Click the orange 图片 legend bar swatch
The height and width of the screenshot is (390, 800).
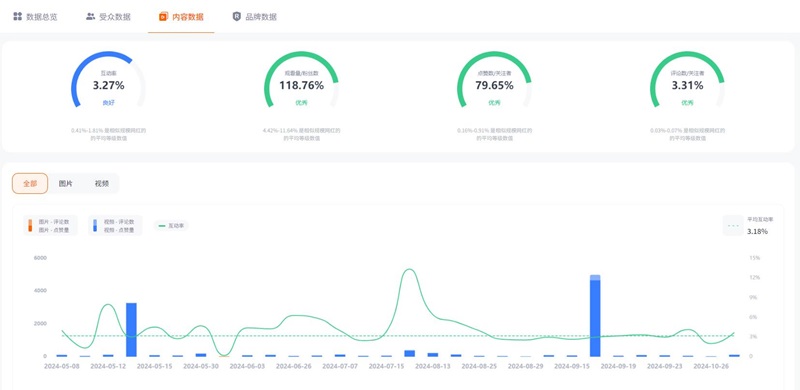[x=30, y=226]
